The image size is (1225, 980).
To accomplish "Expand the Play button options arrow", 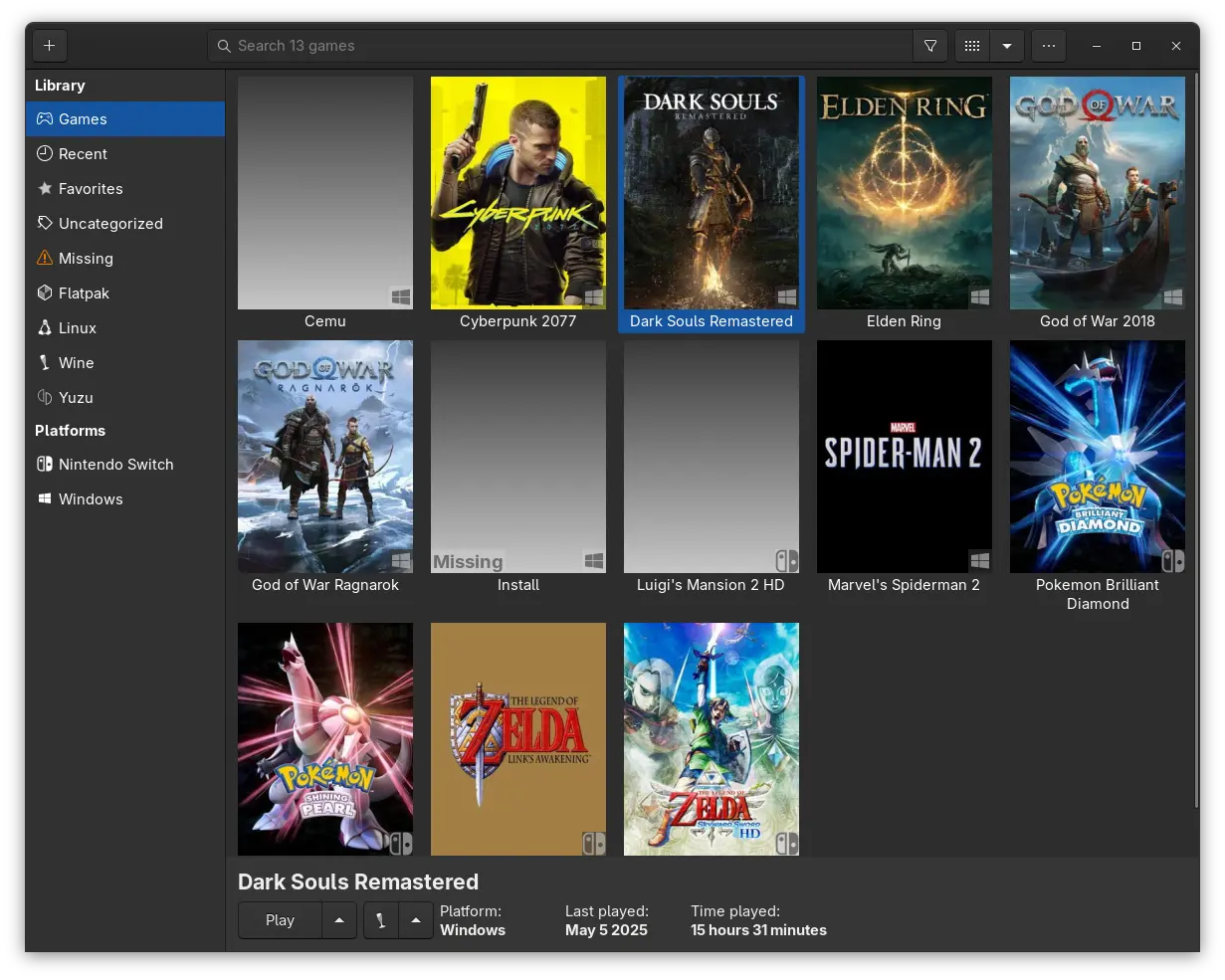I will click(x=339, y=920).
